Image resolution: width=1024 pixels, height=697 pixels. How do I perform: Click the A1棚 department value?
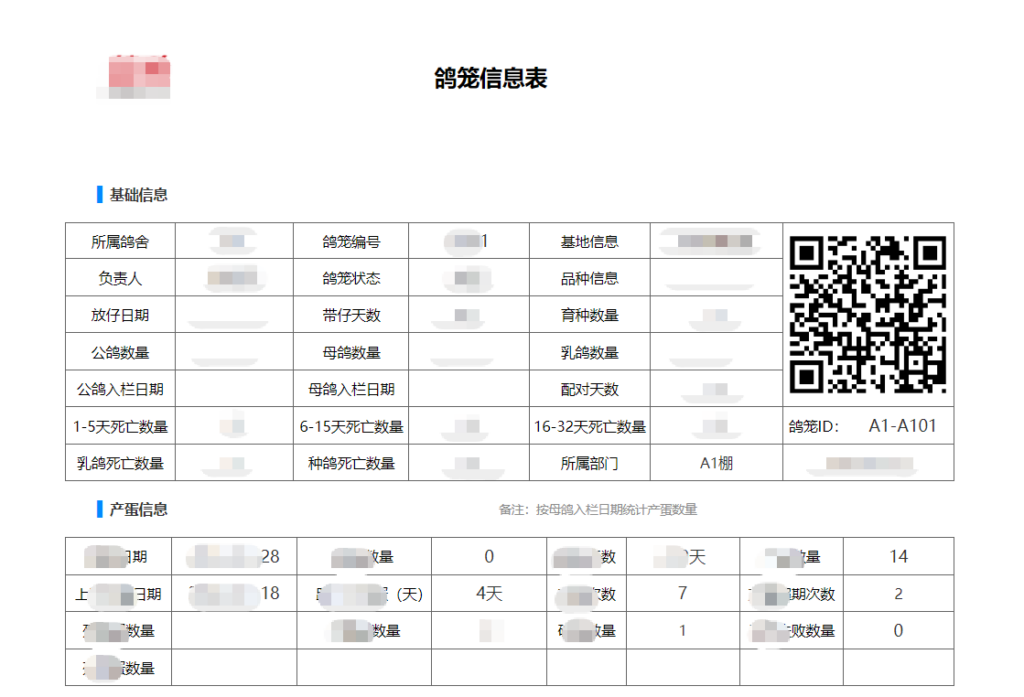point(716,463)
